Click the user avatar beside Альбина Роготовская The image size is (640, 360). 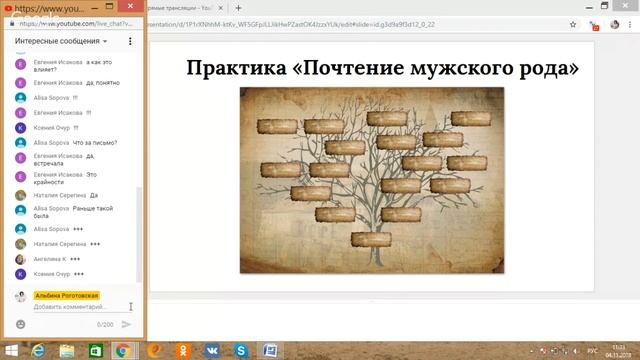[x=20, y=296]
